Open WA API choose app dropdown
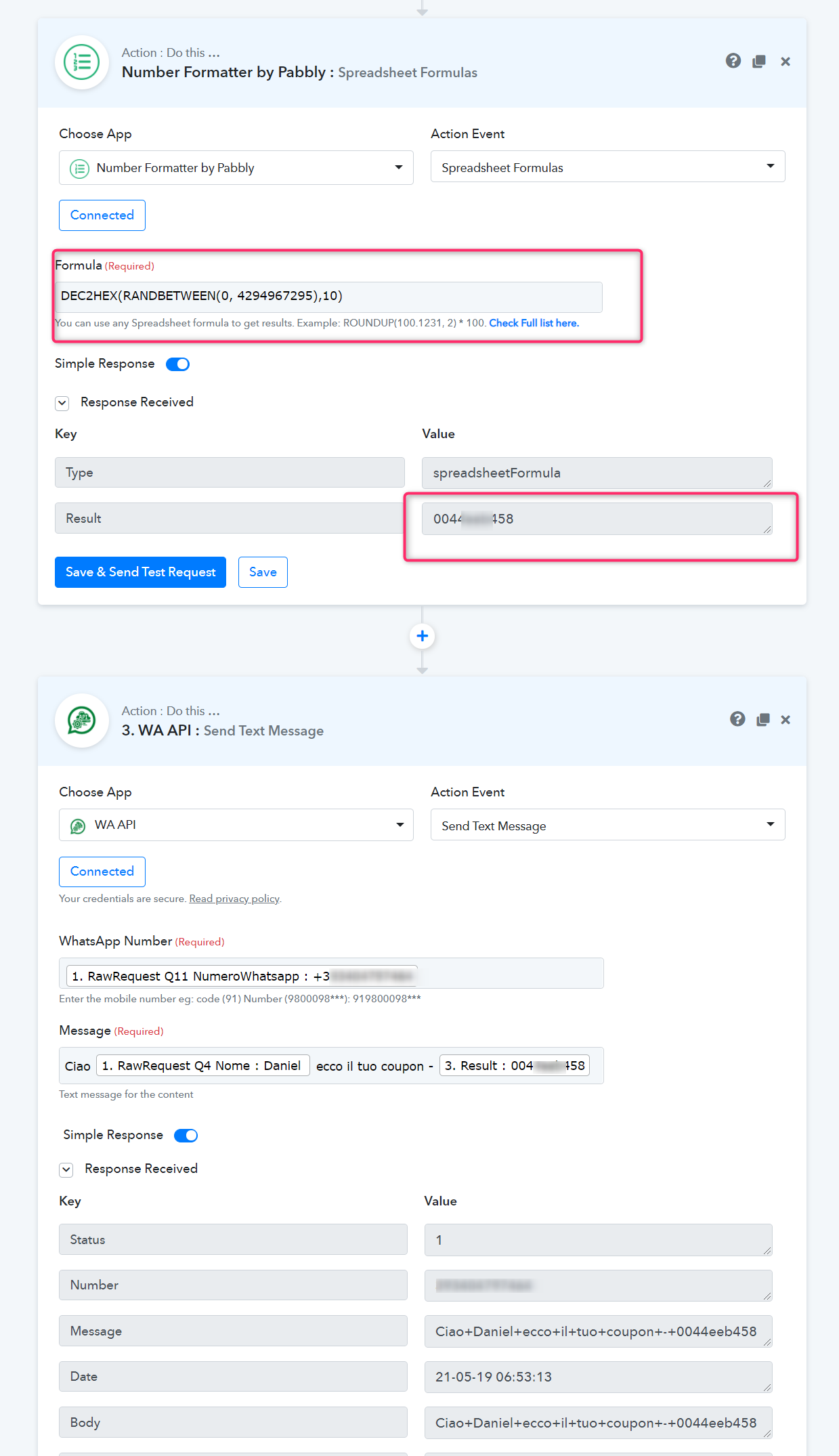 (236, 825)
